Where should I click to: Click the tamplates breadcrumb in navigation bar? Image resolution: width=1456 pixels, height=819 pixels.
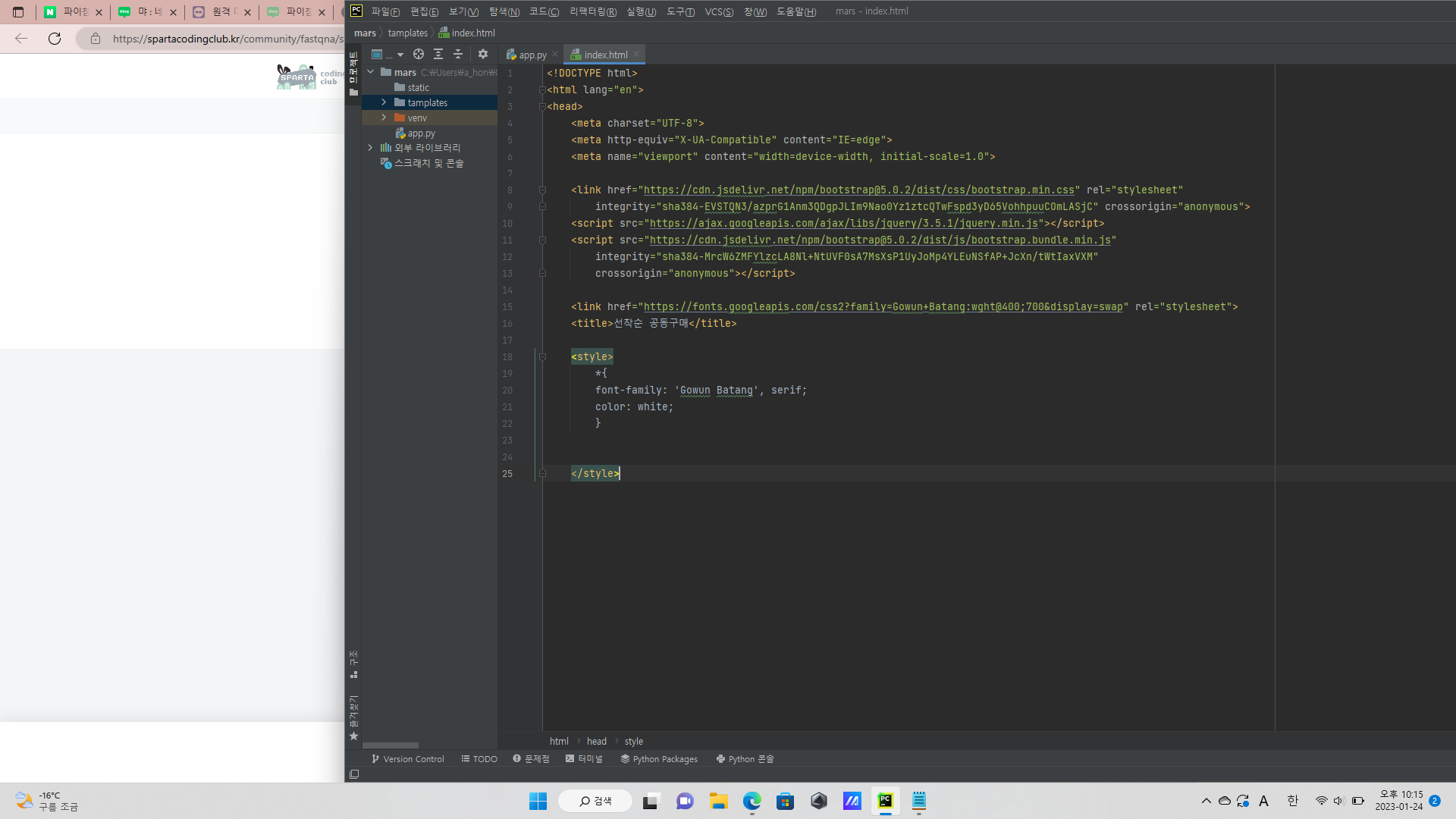408,33
